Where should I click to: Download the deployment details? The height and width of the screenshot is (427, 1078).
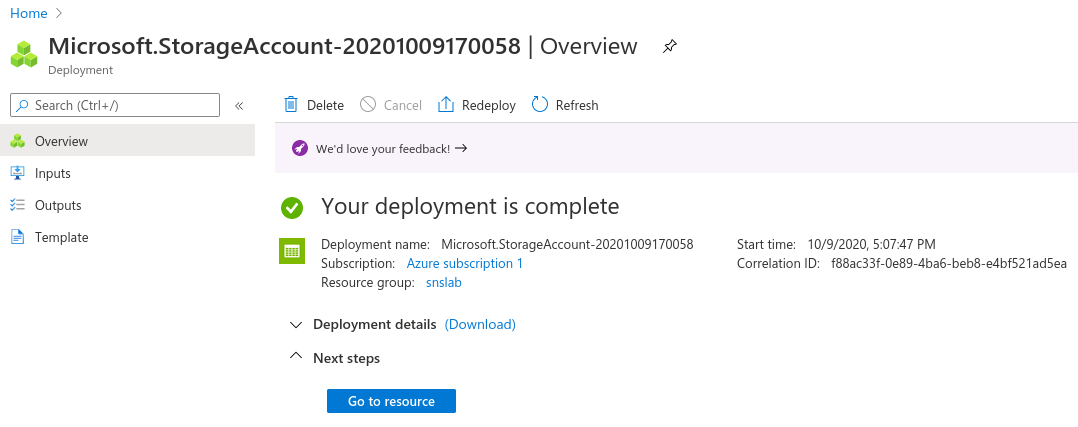(480, 324)
